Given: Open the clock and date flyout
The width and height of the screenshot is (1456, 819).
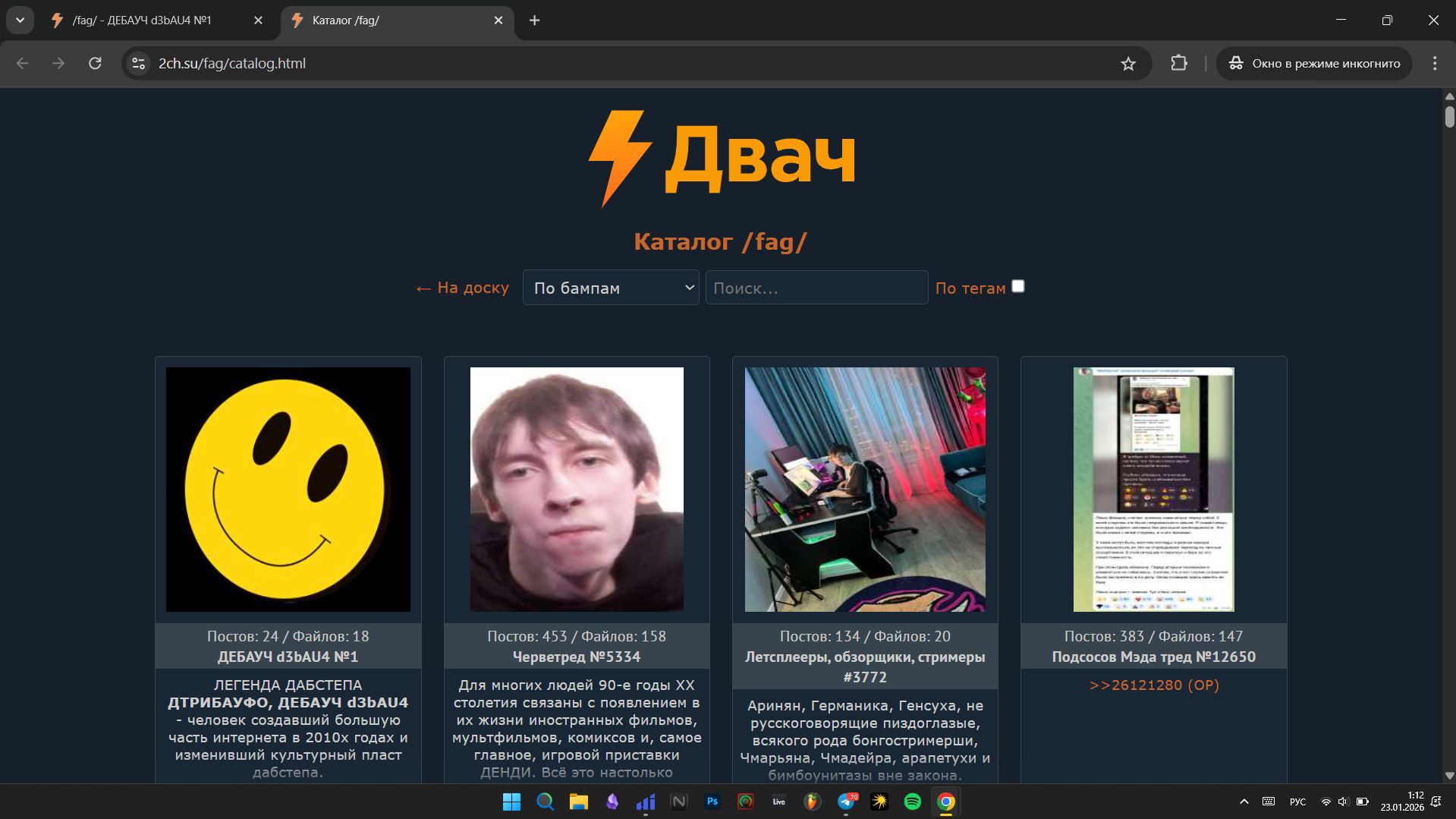Looking at the screenshot, I should click(x=1402, y=802).
